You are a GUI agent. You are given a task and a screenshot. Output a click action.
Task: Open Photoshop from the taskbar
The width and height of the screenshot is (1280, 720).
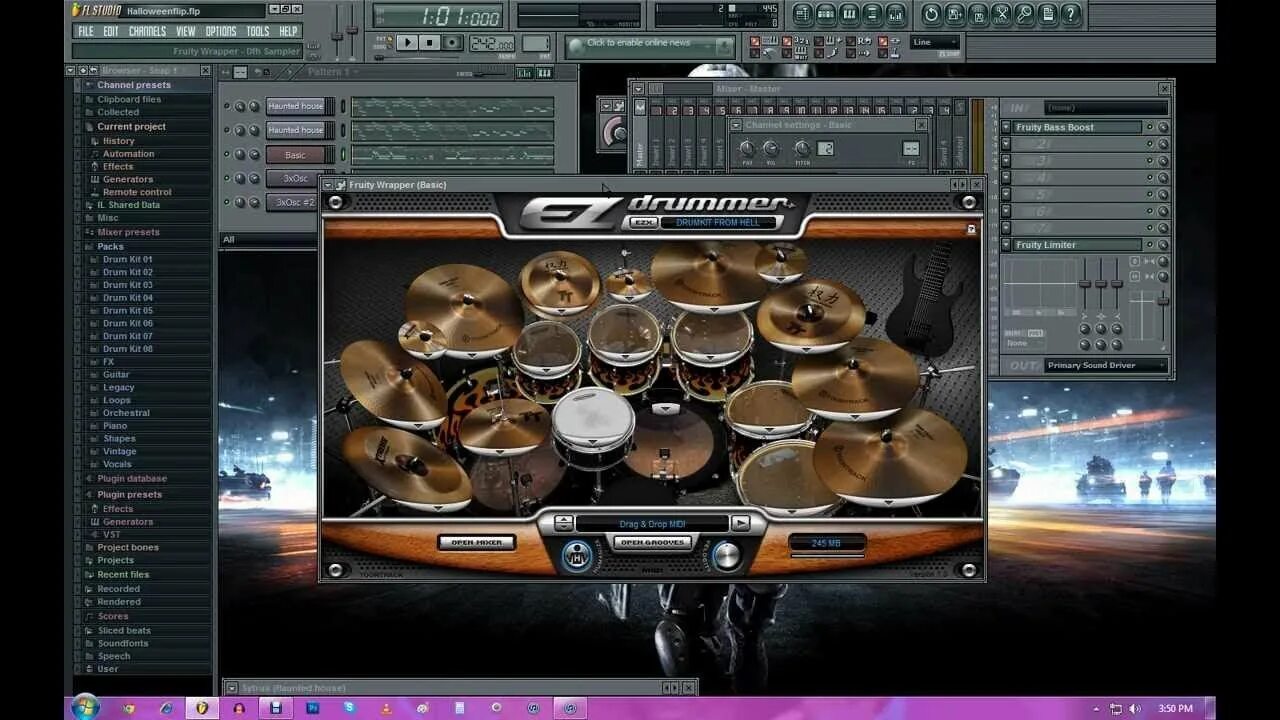312,708
